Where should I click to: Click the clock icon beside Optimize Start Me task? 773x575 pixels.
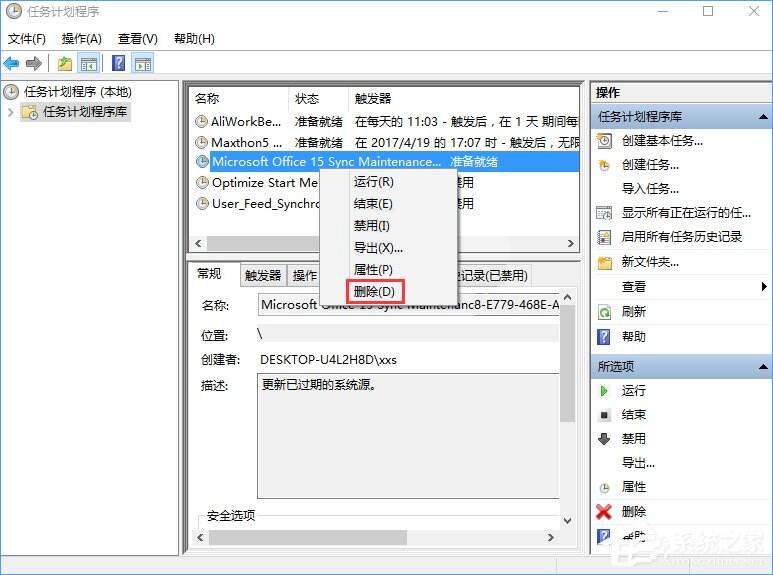pyautogui.click(x=202, y=182)
